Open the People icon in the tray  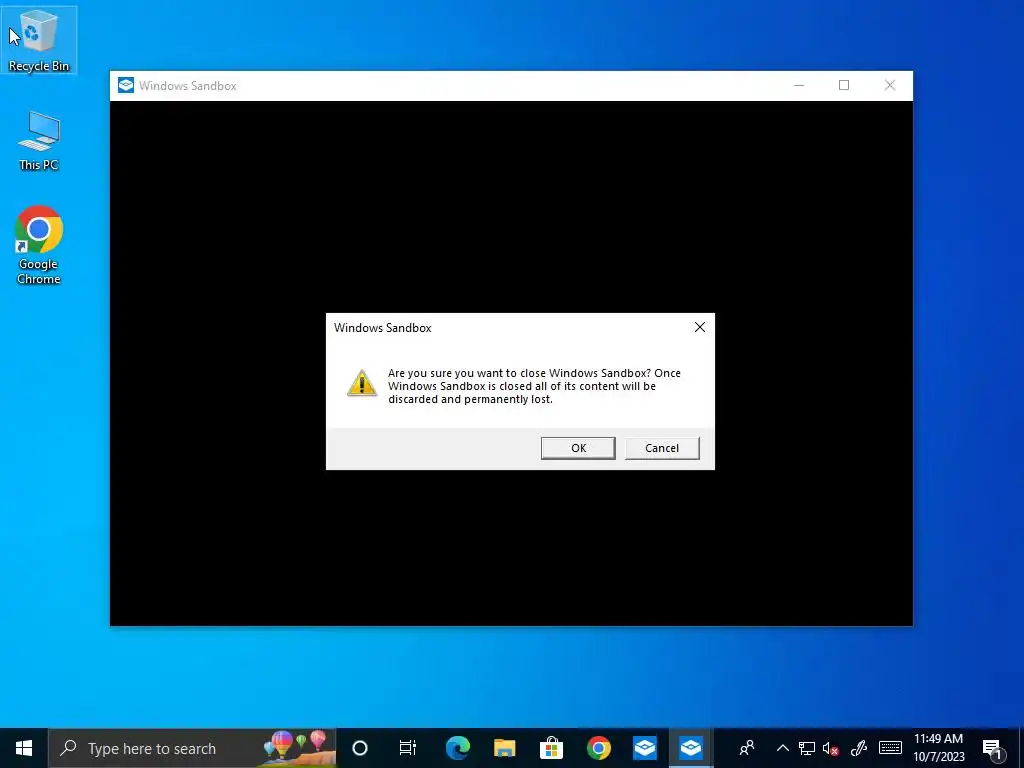pos(747,748)
